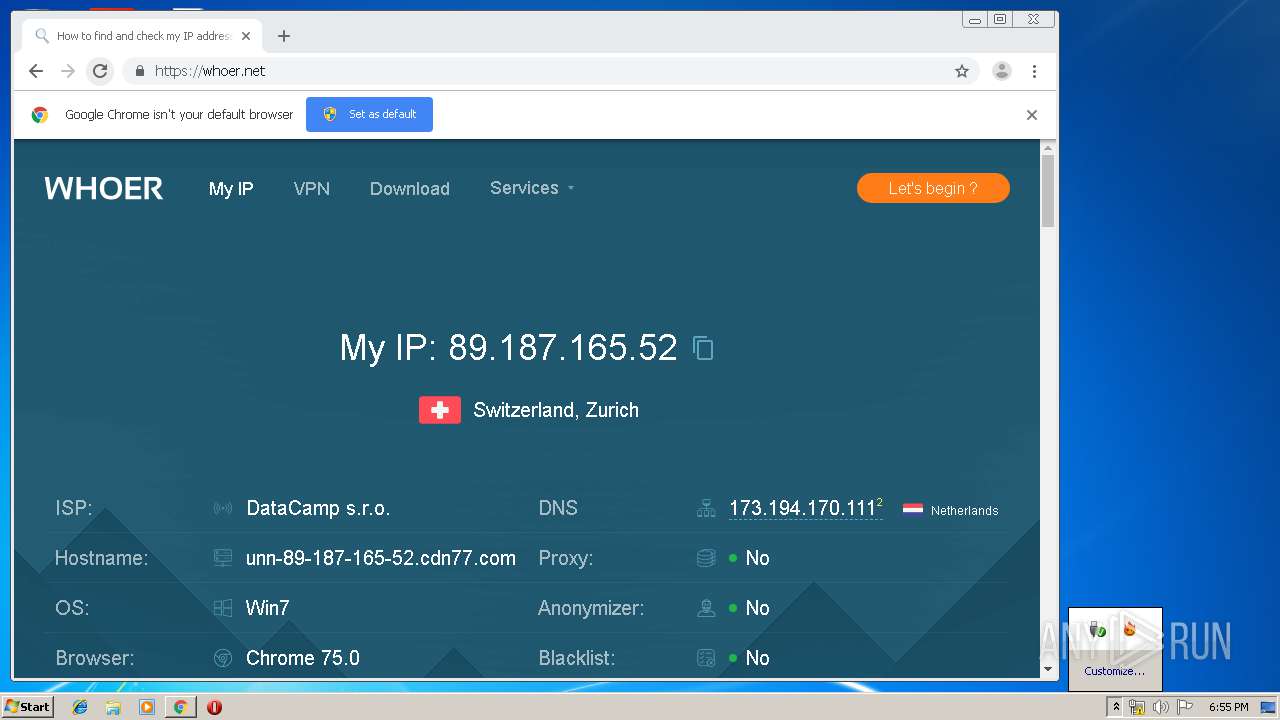Reload the whoer.net page
The width and height of the screenshot is (1280, 720).
coord(100,71)
